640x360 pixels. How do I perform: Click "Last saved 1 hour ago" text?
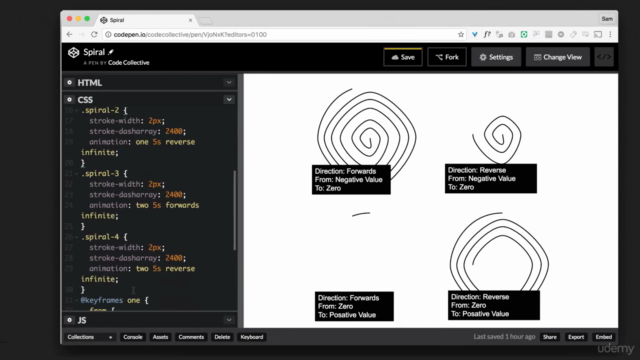pyautogui.click(x=504, y=337)
